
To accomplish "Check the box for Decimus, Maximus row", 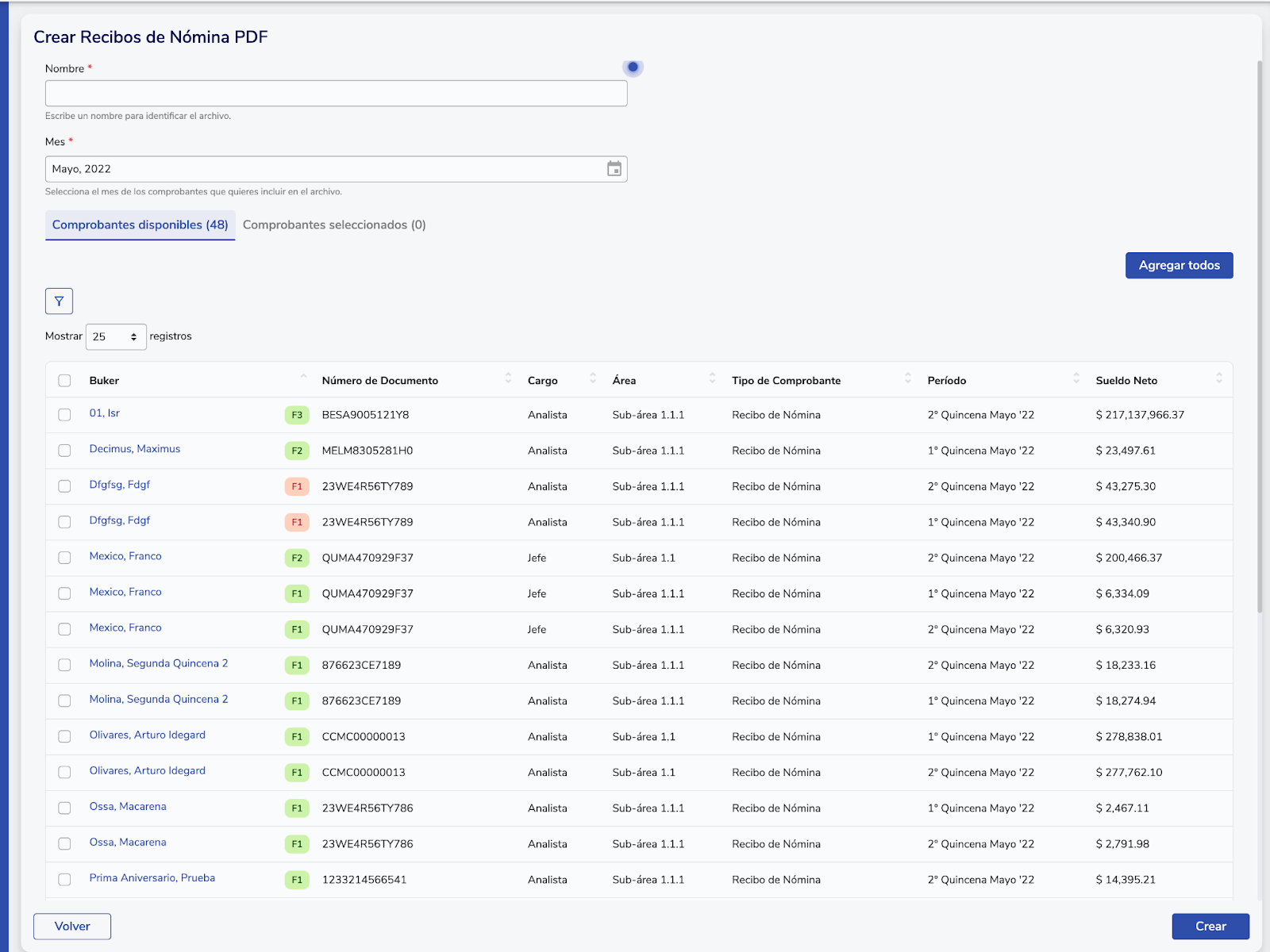I will click(x=64, y=451).
